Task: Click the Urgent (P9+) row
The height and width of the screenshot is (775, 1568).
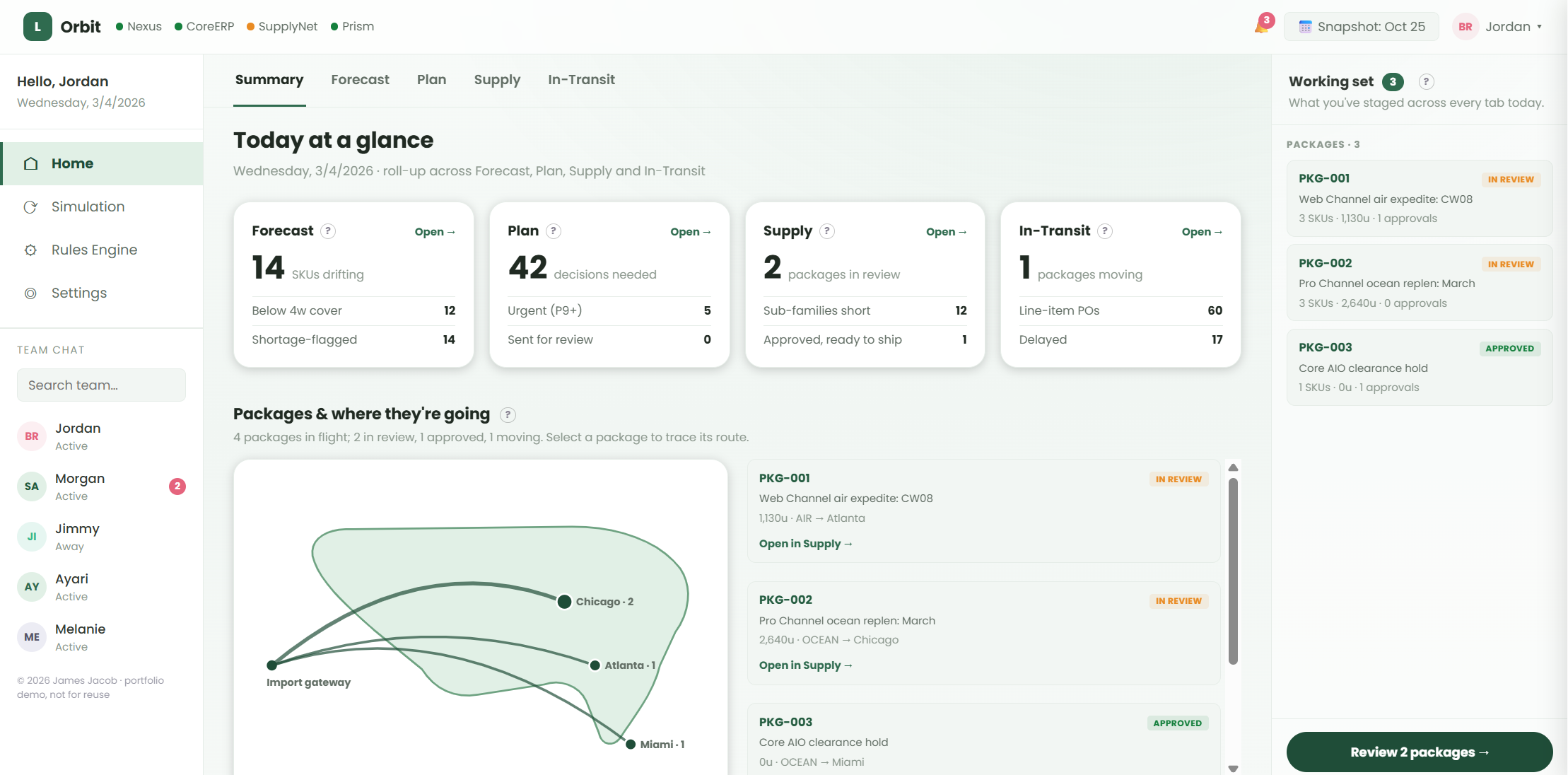Action: 609,311
